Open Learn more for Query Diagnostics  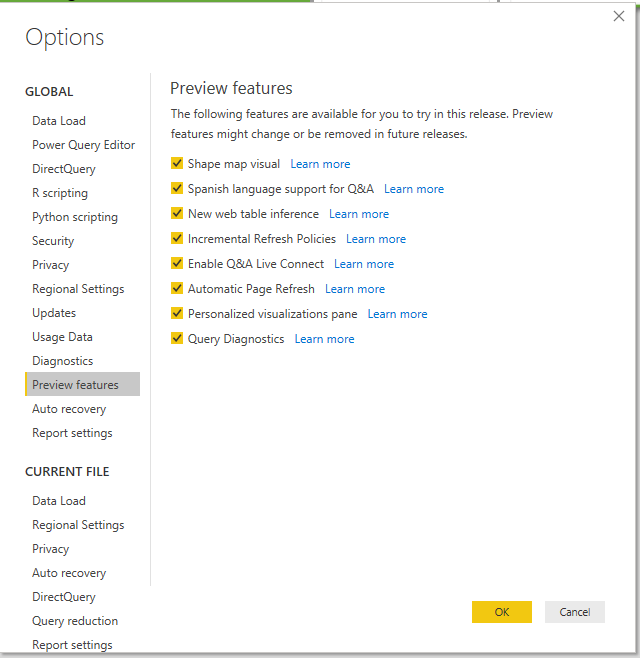click(x=324, y=339)
